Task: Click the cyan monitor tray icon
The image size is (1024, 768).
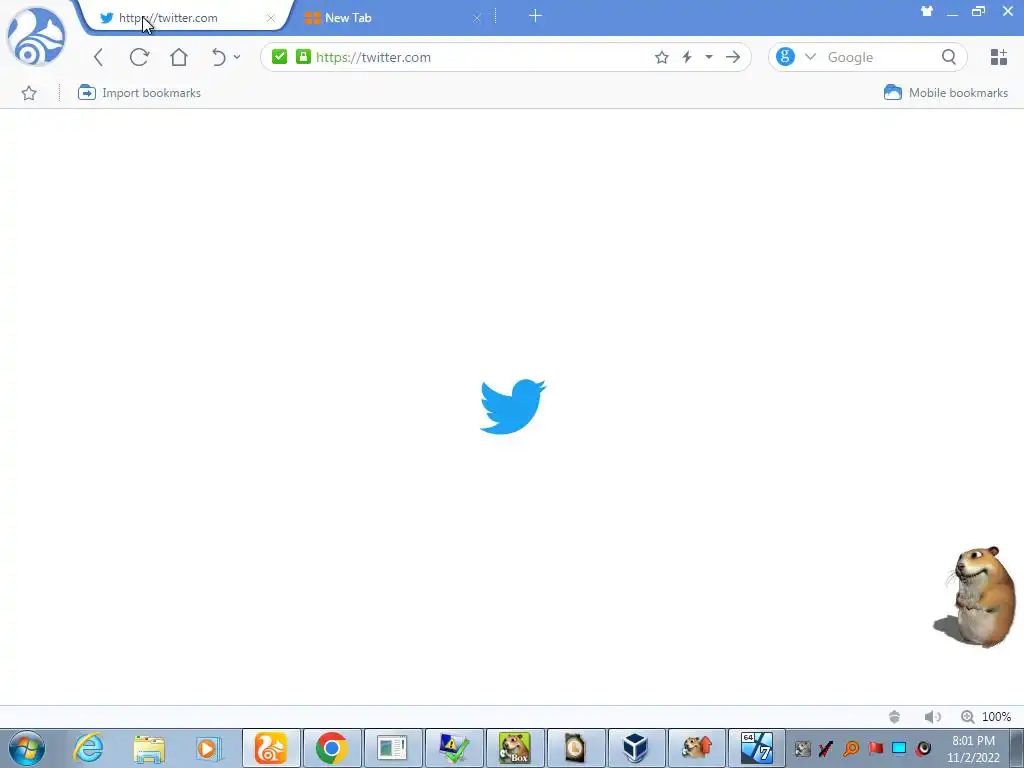Action: 899,748
